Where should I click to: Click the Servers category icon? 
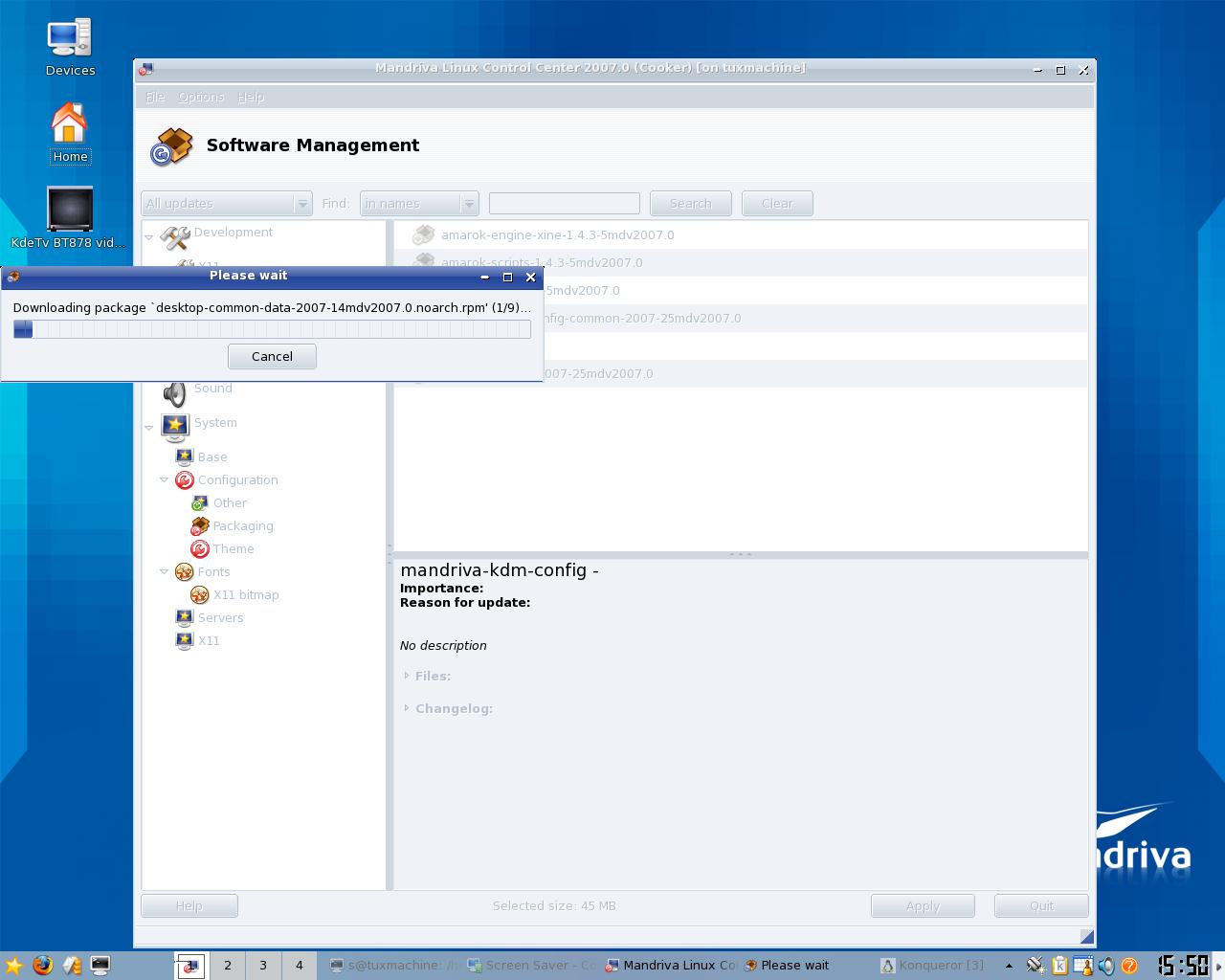[x=185, y=617]
